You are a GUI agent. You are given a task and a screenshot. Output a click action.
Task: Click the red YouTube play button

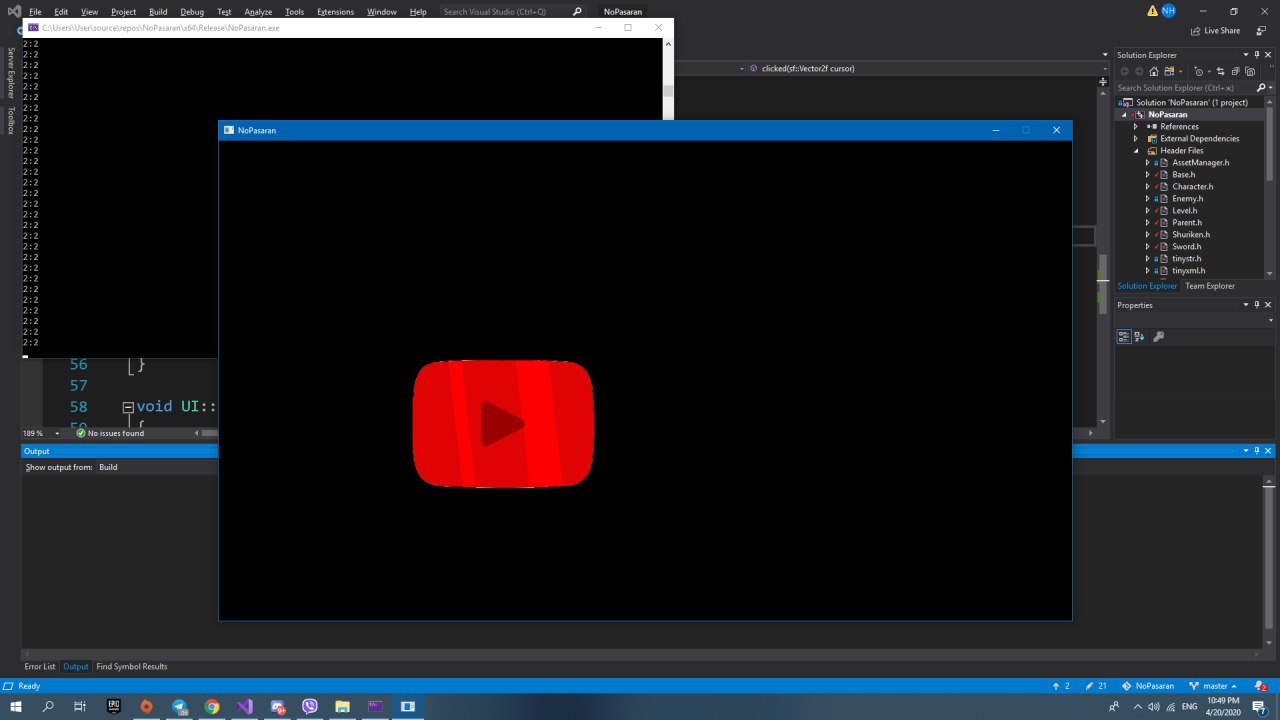[x=503, y=424]
